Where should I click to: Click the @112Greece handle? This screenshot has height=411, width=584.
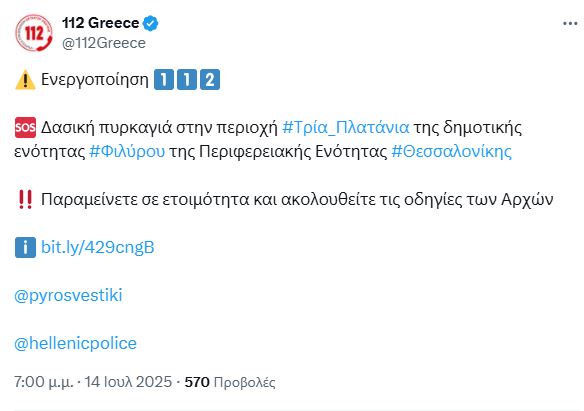[x=104, y=43]
